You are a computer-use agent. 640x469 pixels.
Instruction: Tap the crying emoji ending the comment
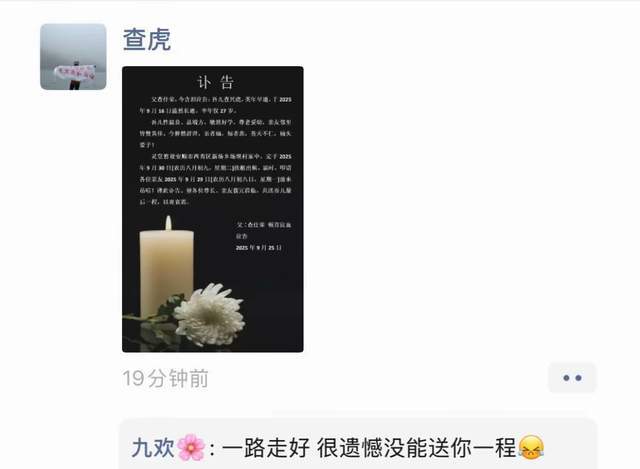coord(531,447)
